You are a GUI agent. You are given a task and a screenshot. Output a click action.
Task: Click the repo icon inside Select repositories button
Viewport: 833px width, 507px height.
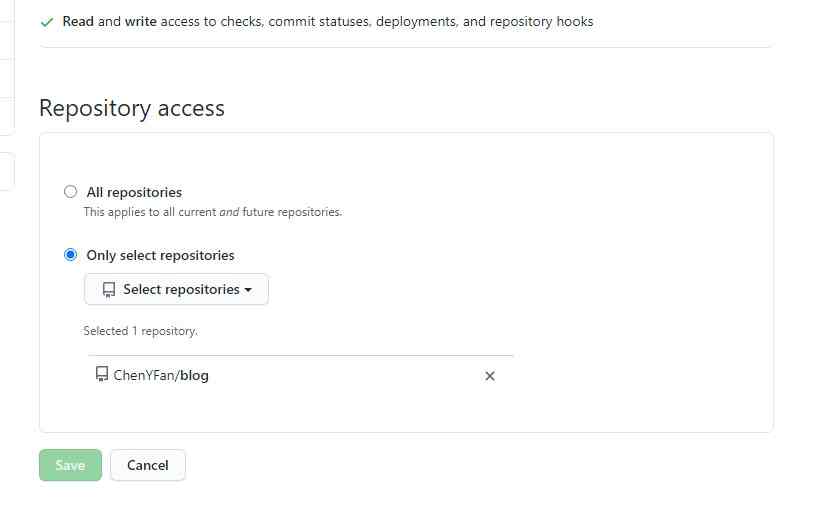tap(108, 290)
